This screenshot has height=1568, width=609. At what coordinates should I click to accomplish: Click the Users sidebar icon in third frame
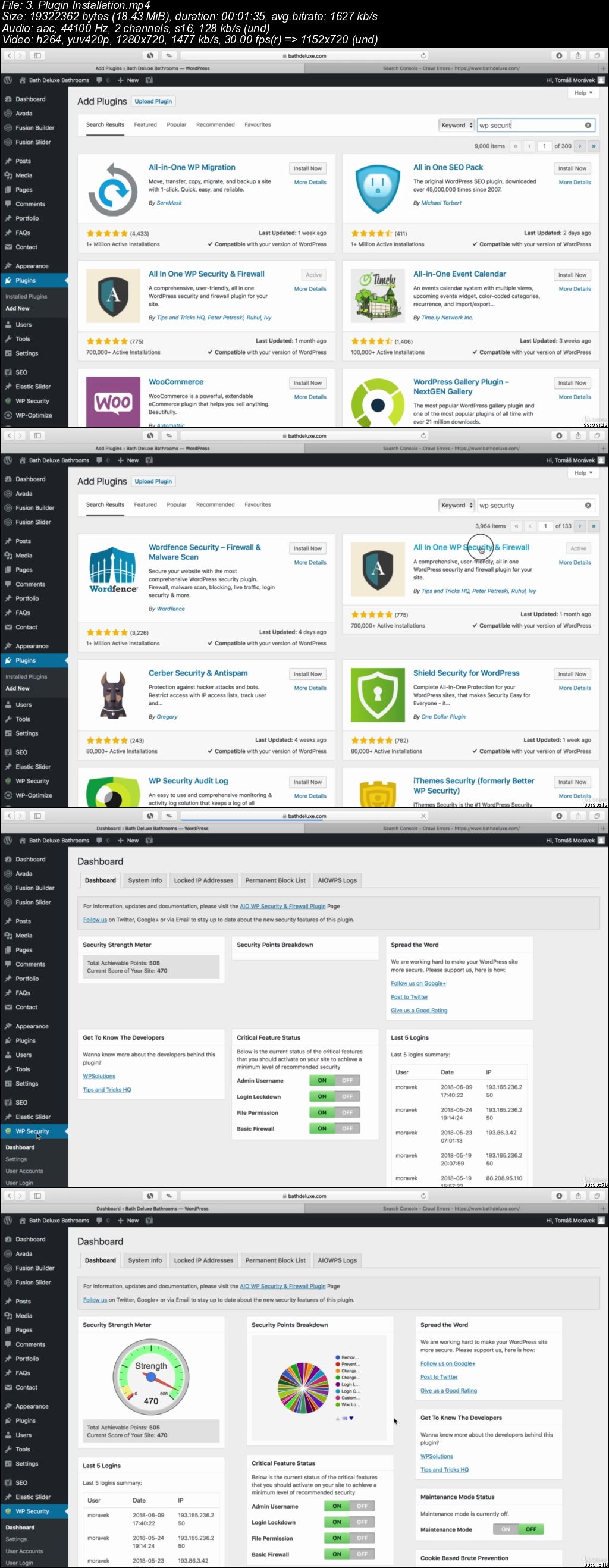(x=8, y=1055)
